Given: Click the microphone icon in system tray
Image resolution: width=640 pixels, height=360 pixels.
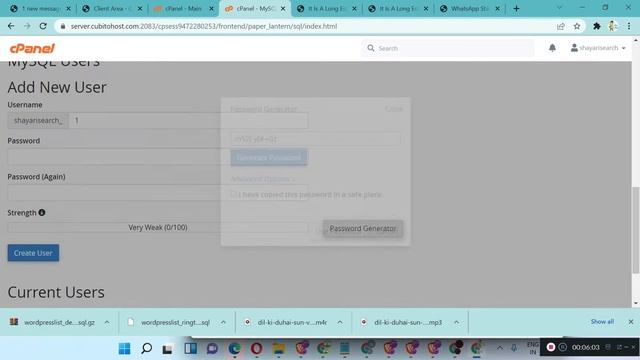Looking at the screenshot, I should tap(514, 348).
